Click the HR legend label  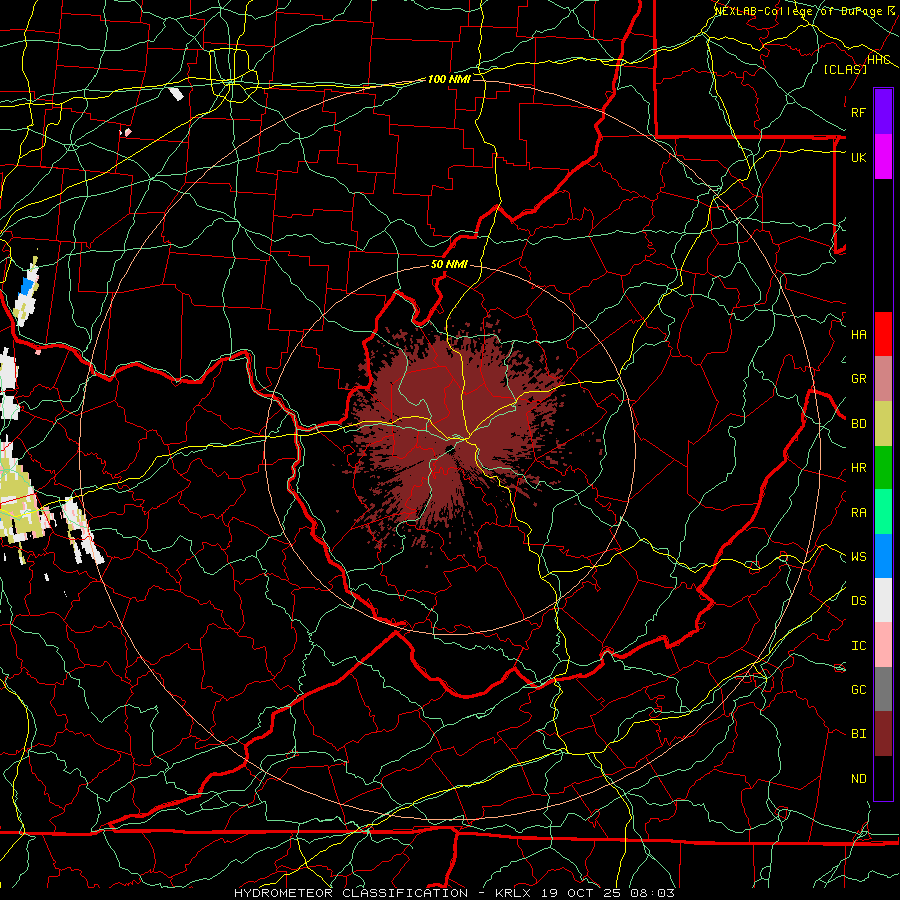(858, 468)
